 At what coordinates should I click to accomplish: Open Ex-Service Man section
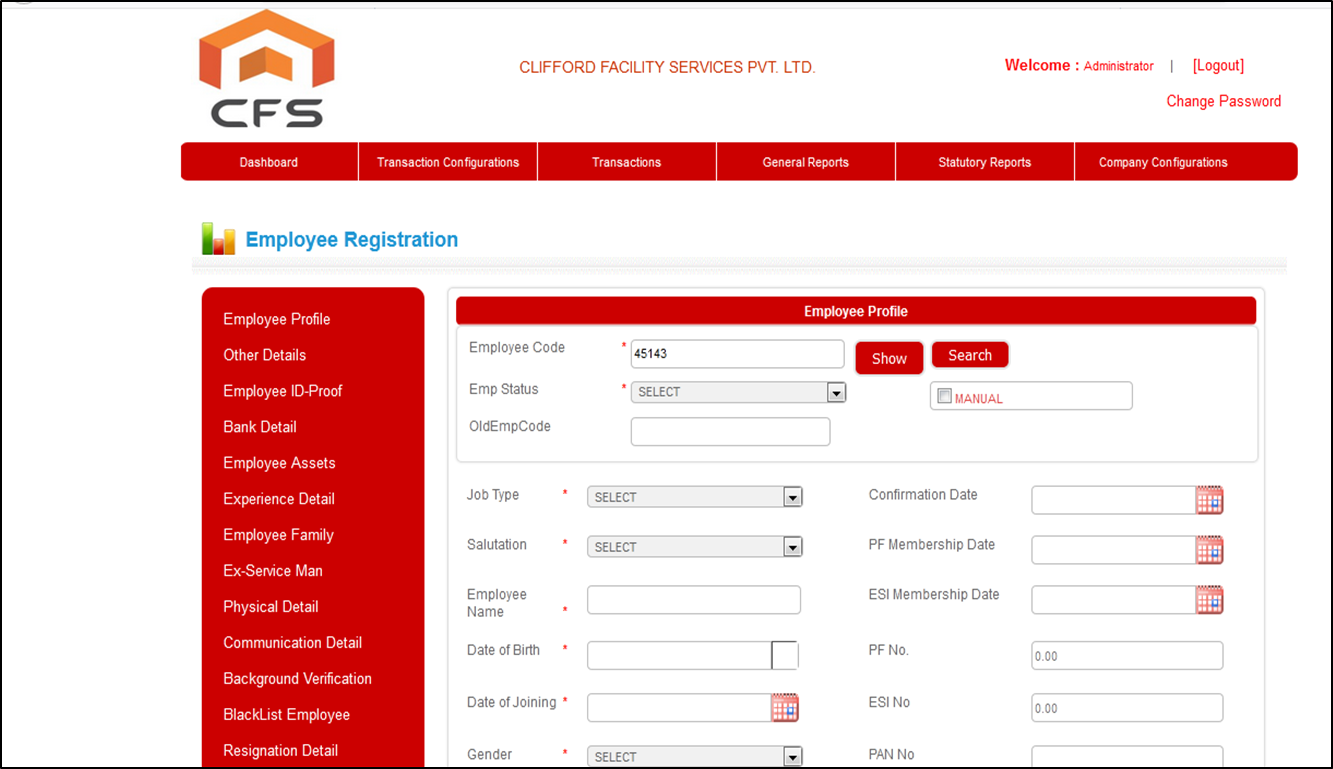point(273,571)
